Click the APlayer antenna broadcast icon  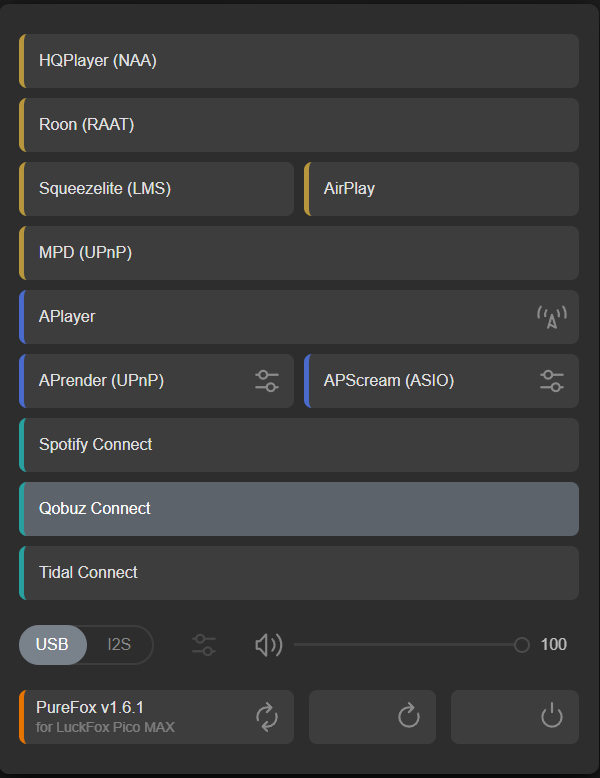[551, 317]
